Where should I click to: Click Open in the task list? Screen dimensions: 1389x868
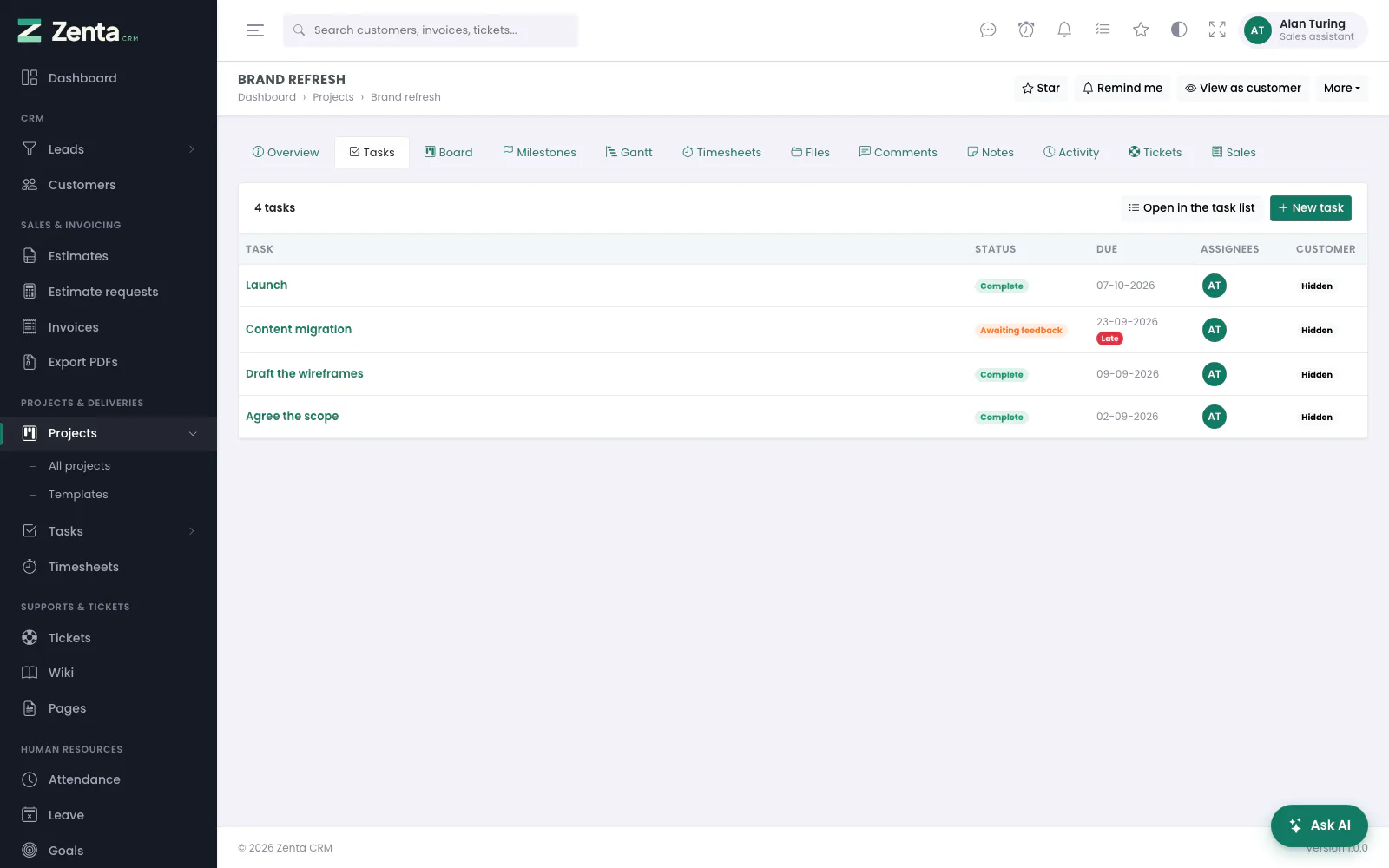point(1191,208)
